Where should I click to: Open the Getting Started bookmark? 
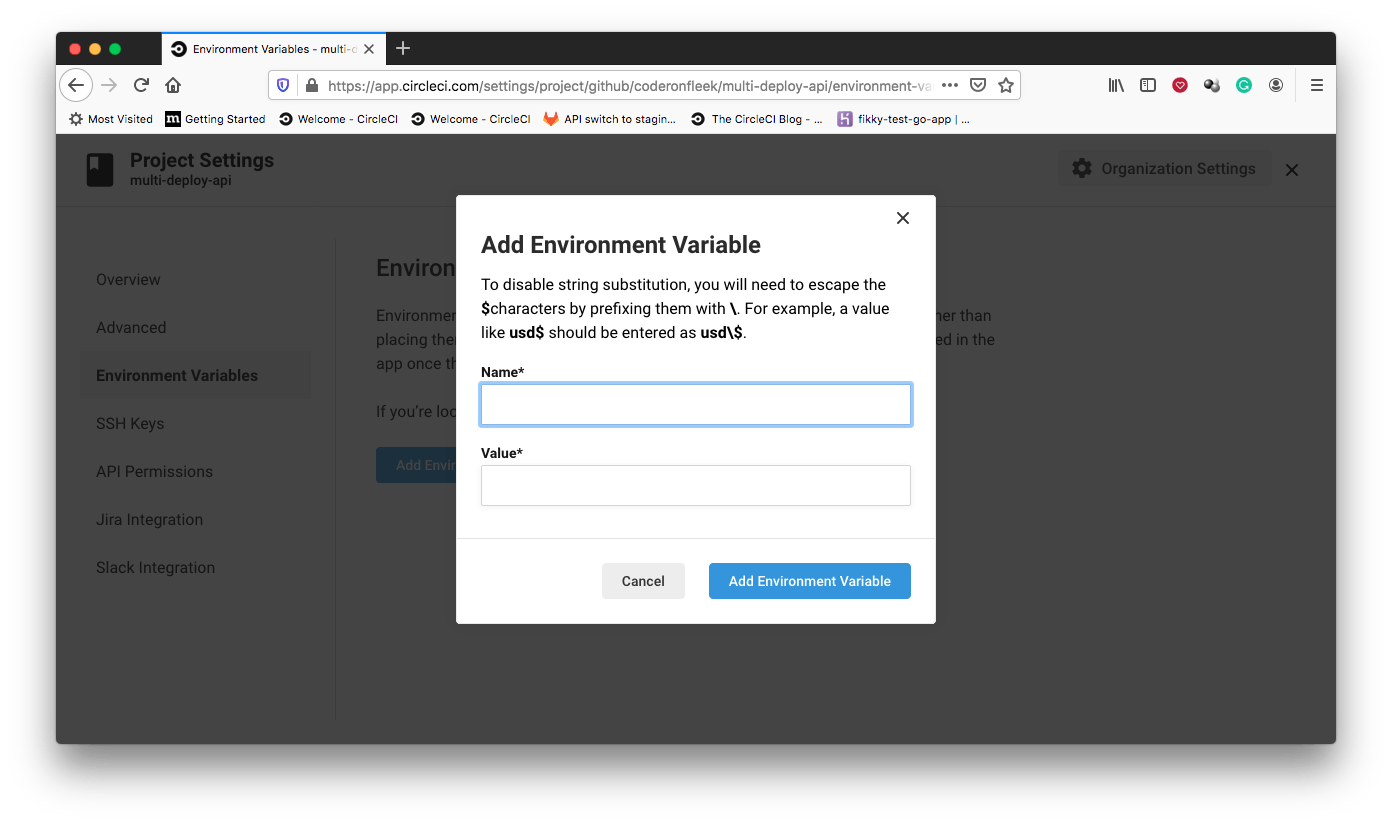(x=214, y=119)
